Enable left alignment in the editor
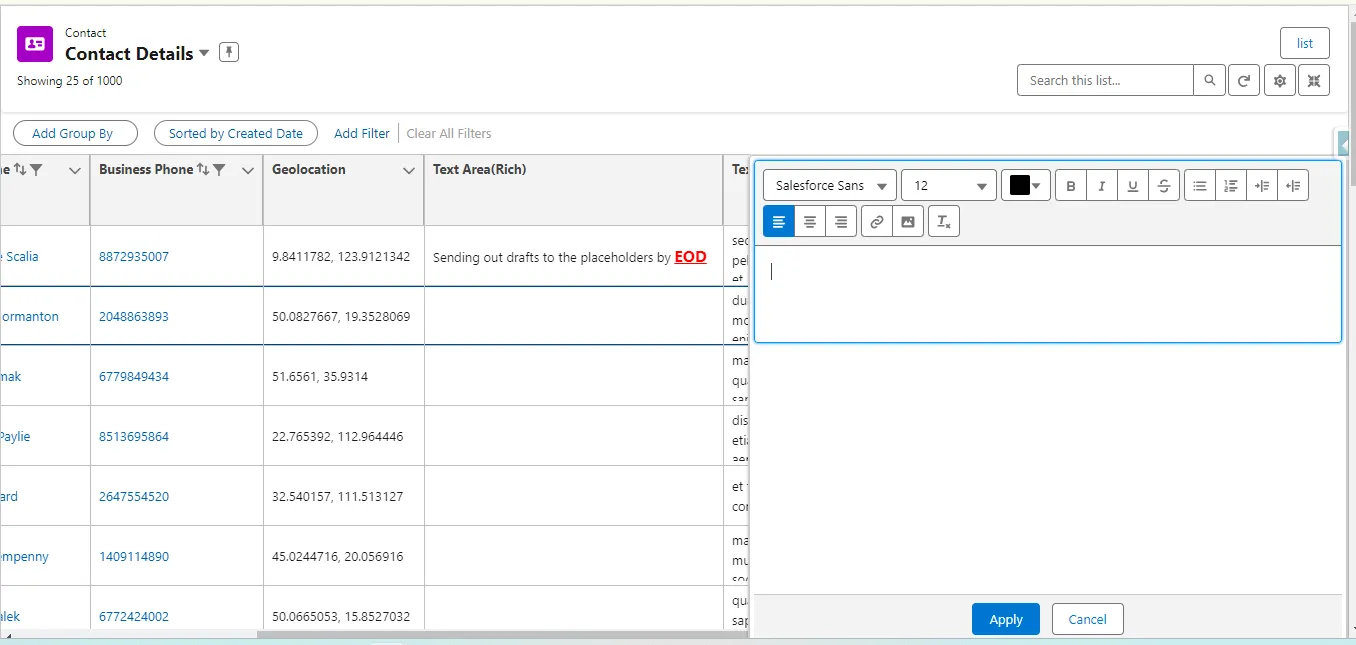This screenshot has height=645, width=1356. click(x=778, y=221)
